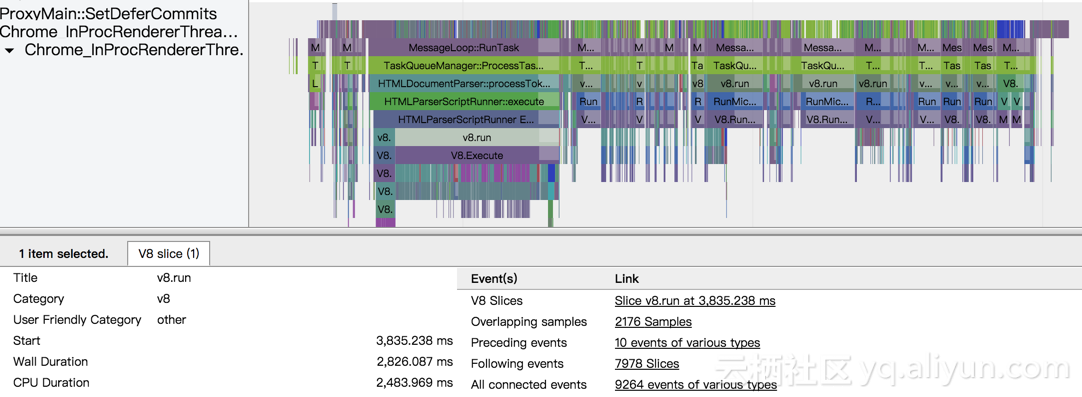
Task: Click the CPU Duration value 2,483.969 ms
Action: [x=414, y=383]
